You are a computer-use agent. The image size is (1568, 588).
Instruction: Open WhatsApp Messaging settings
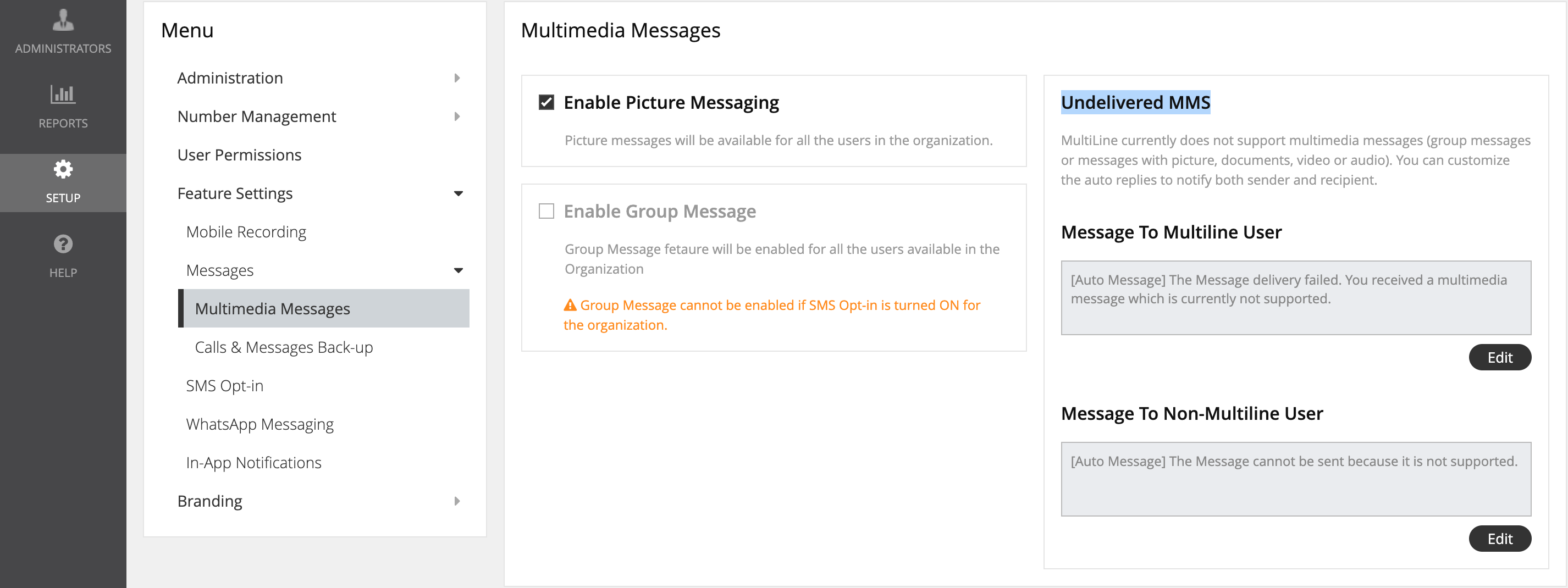260,424
